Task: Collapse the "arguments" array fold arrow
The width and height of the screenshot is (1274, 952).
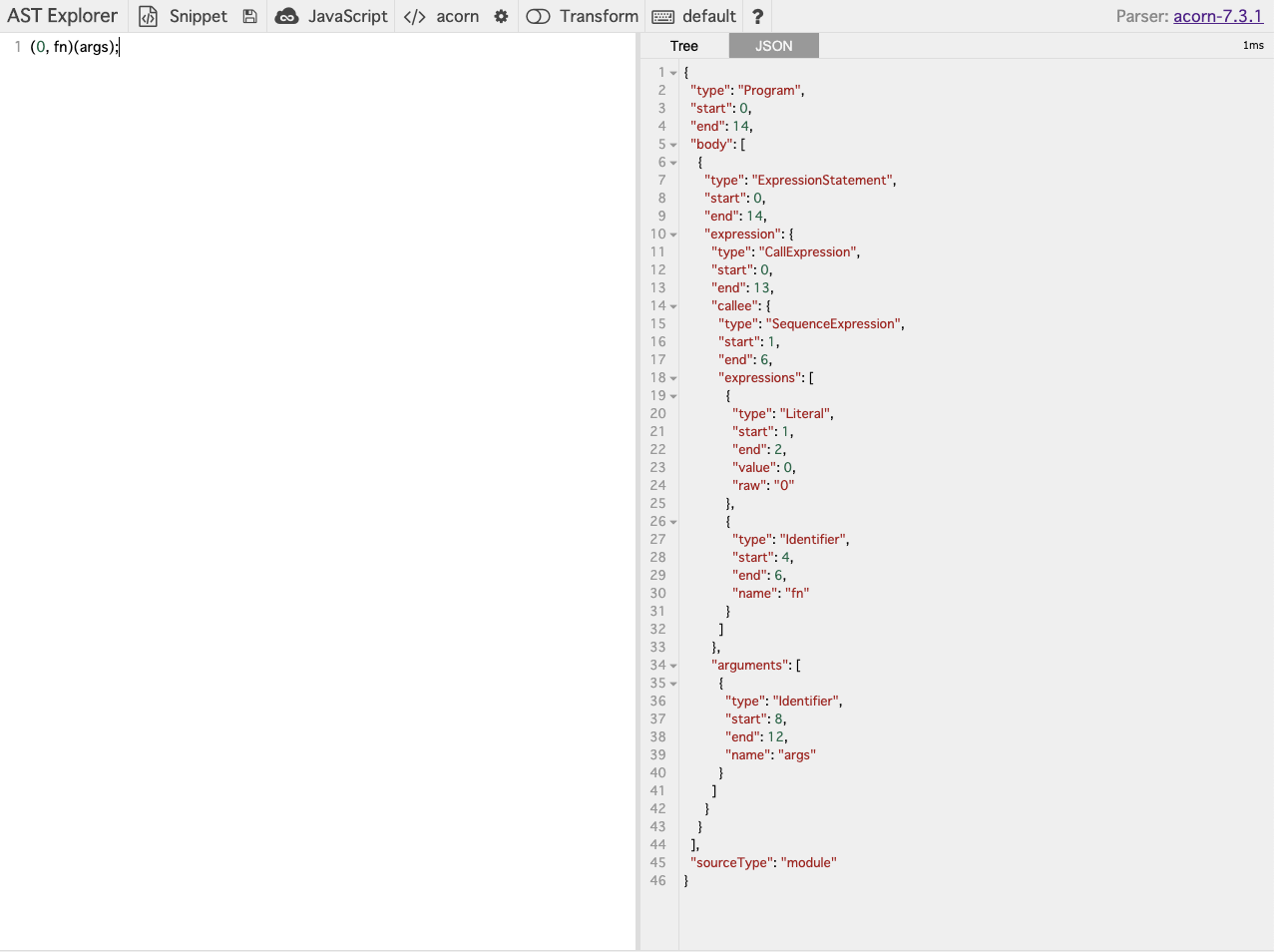Action: [673, 666]
